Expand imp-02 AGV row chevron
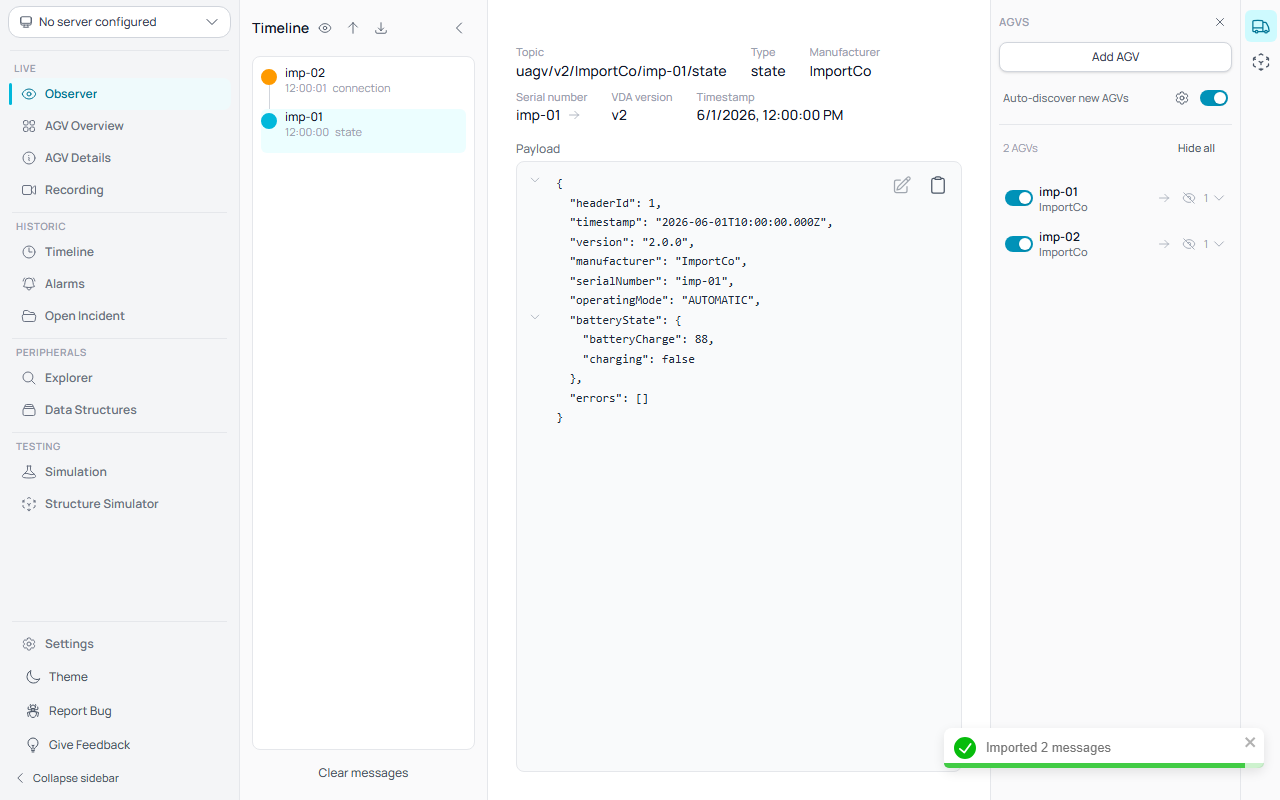 [1219, 244]
